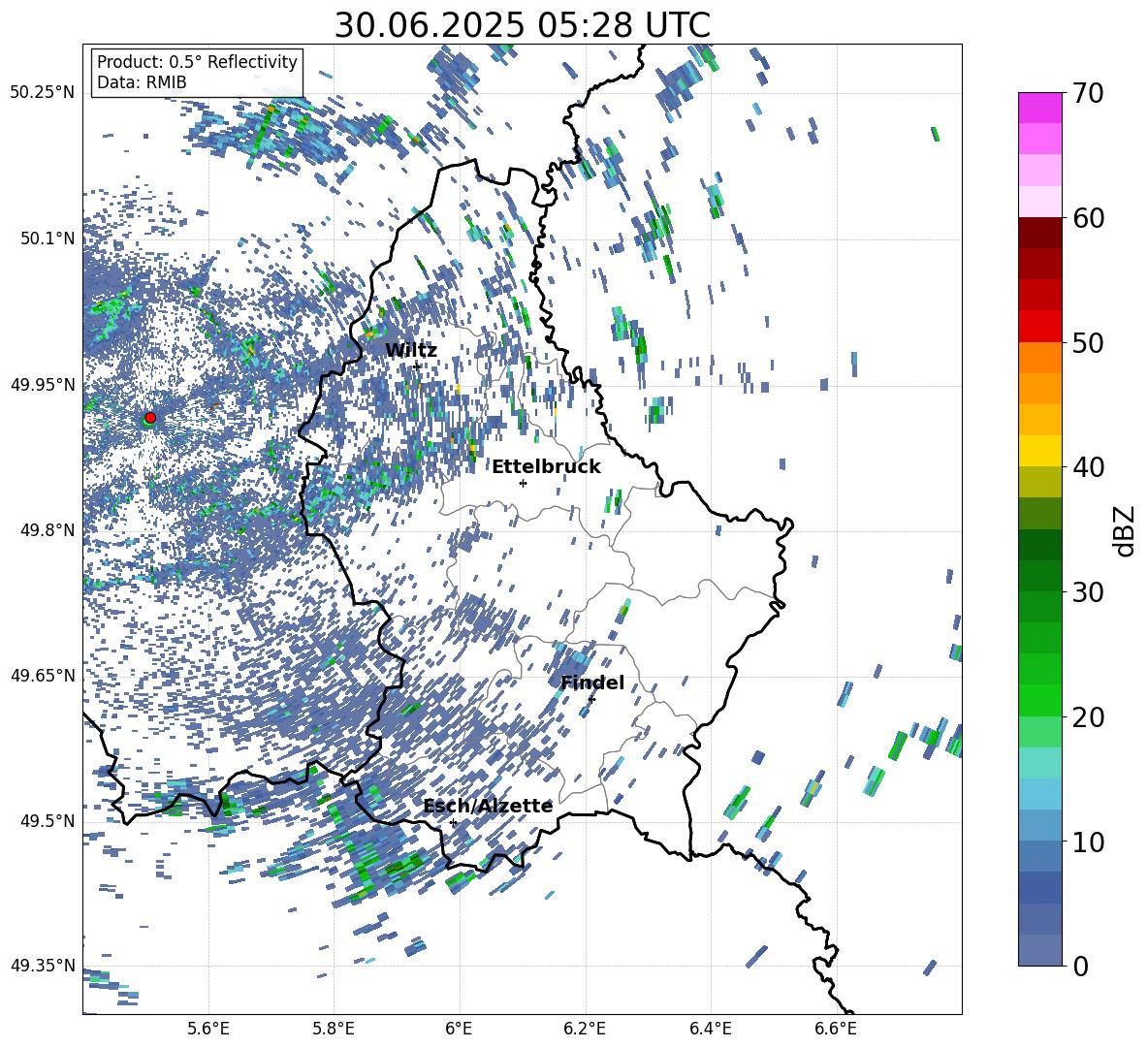Click the latitude label 49.8°N
This screenshot has width=1148, height=1048.
(47, 530)
